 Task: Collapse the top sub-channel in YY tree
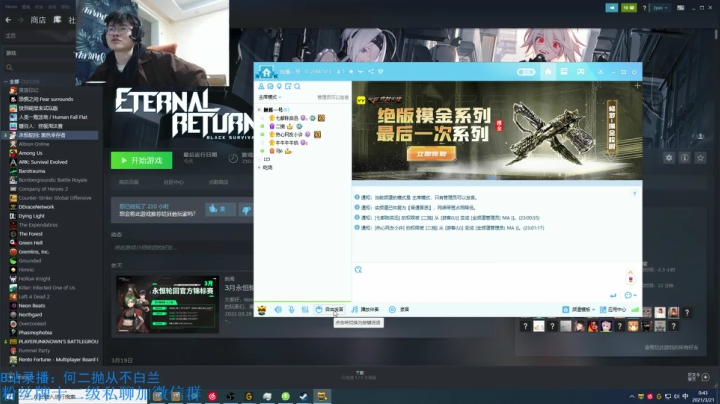pos(259,110)
